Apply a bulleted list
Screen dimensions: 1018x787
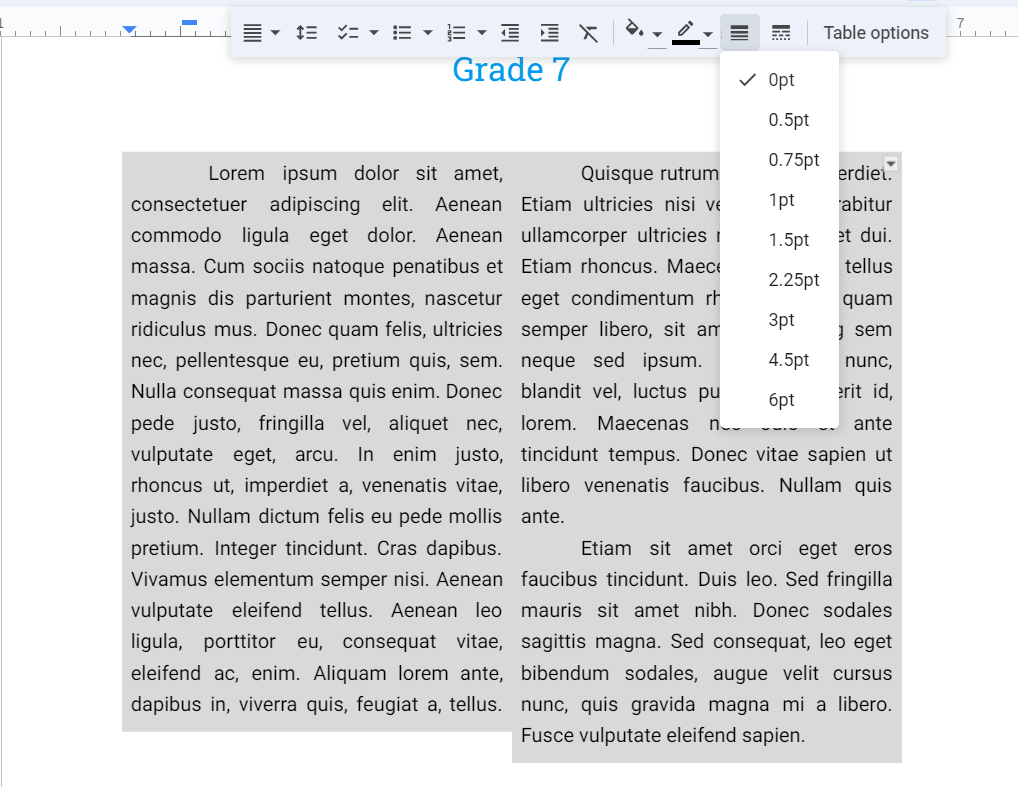[x=404, y=32]
